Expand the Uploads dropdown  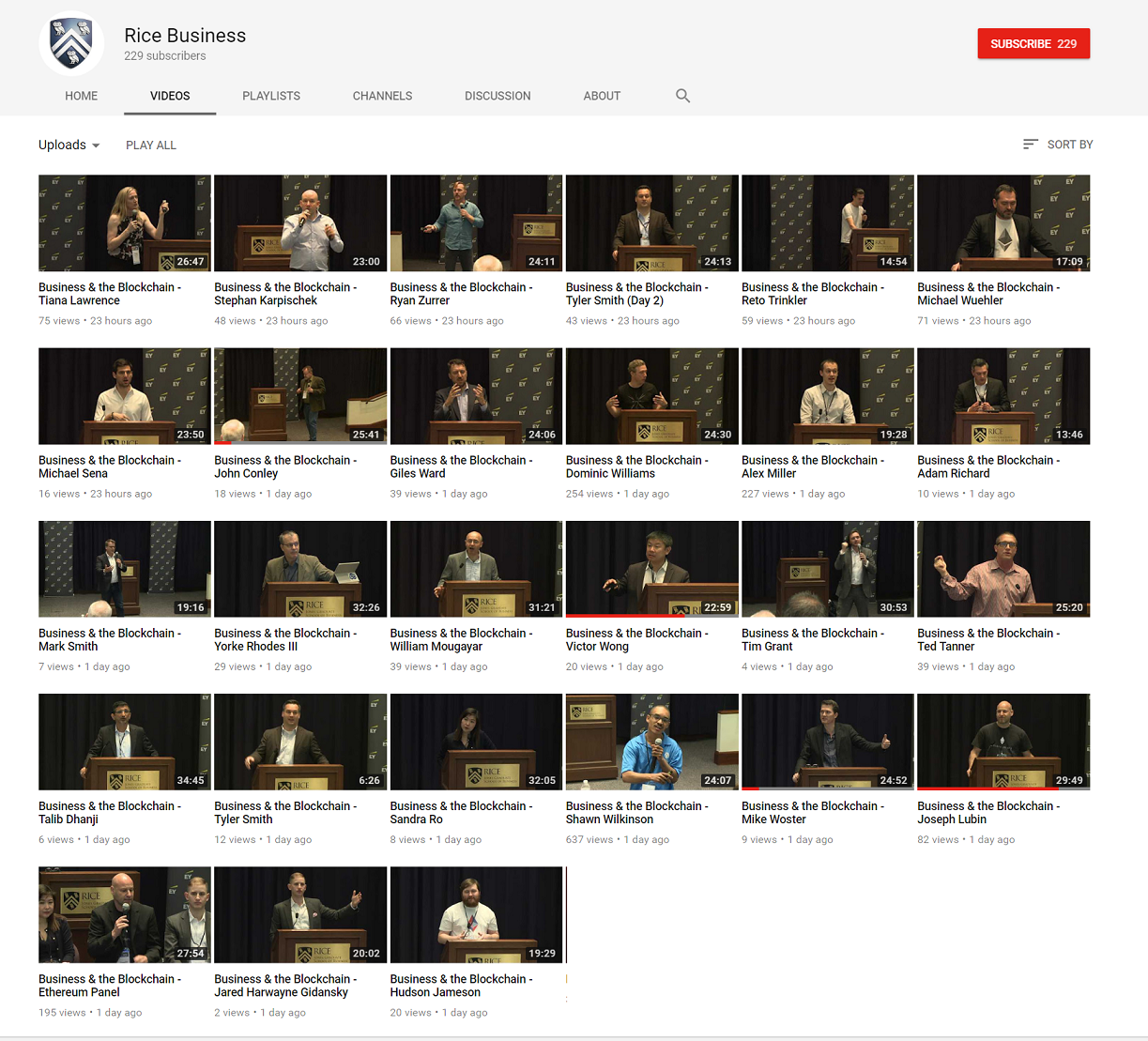coord(69,145)
